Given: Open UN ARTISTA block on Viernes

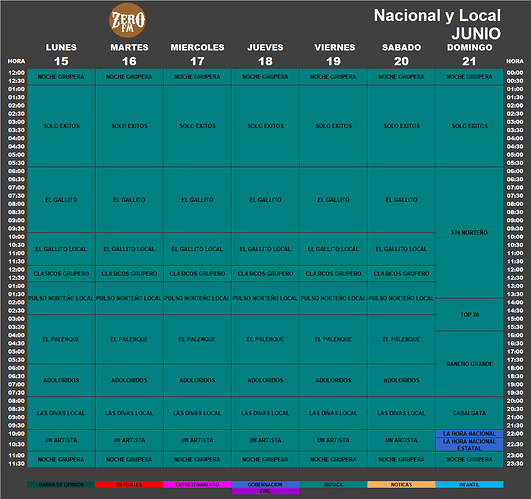Looking at the screenshot, I should point(333,440).
